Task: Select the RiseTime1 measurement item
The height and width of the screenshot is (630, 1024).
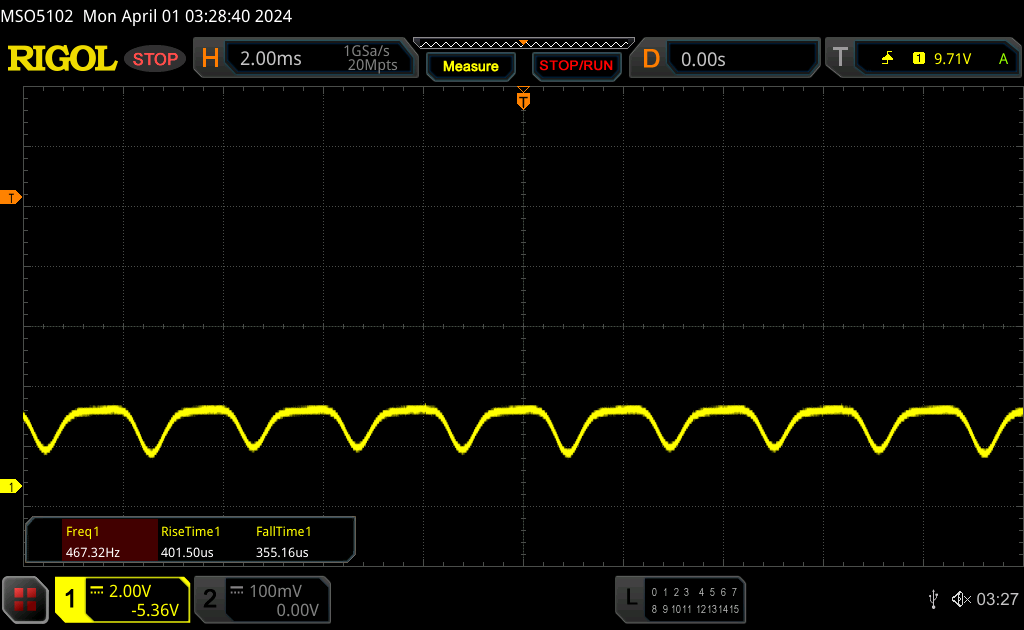Action: [190, 541]
